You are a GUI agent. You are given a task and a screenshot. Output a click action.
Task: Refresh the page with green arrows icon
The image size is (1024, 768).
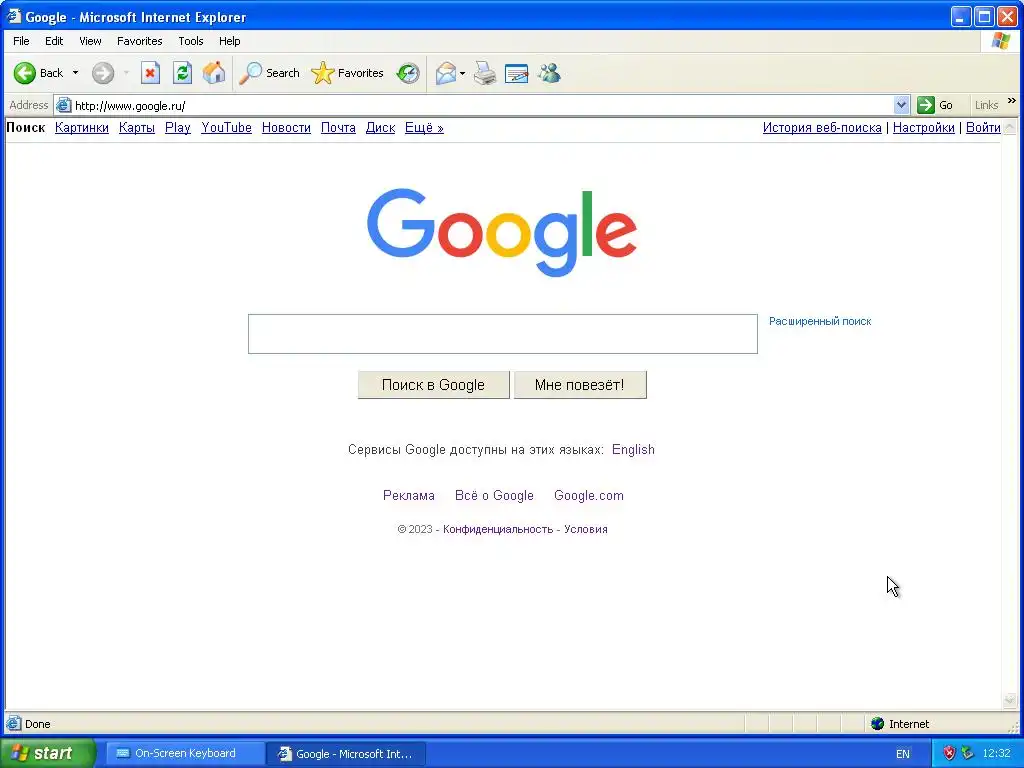click(182, 73)
